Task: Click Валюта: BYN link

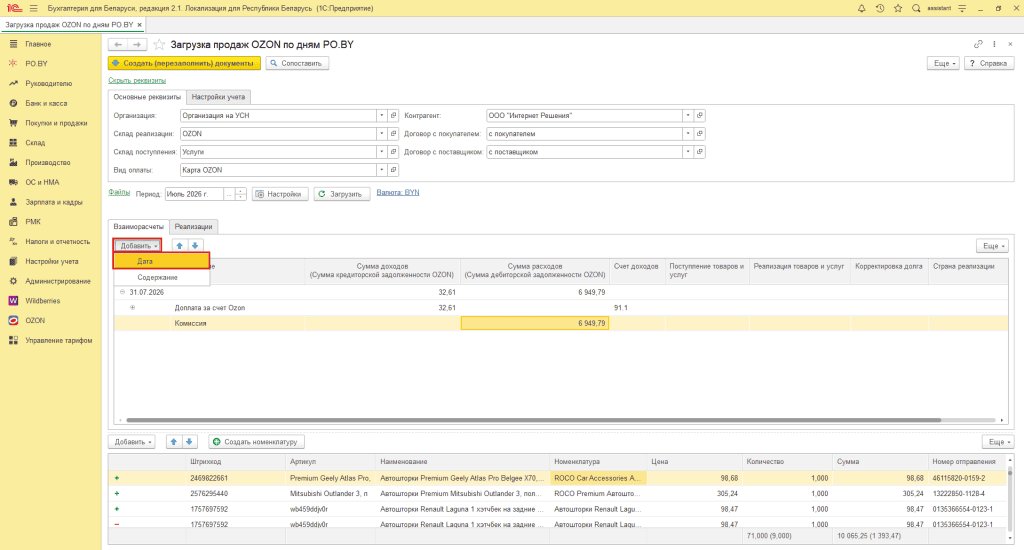Action: pos(398,193)
